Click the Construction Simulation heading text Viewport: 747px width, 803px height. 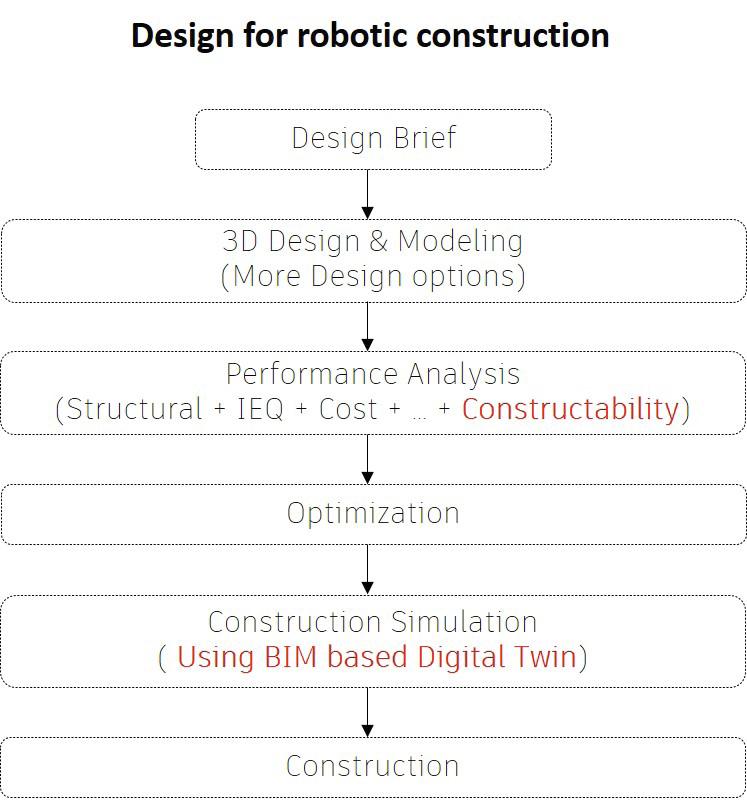(x=373, y=622)
